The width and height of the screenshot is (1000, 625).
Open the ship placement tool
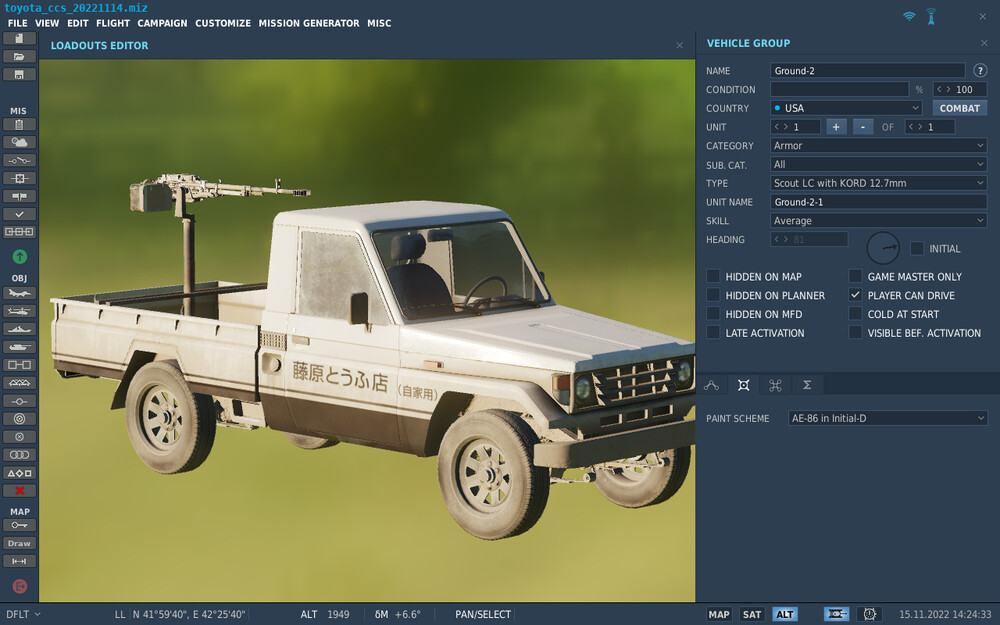click(x=18, y=329)
